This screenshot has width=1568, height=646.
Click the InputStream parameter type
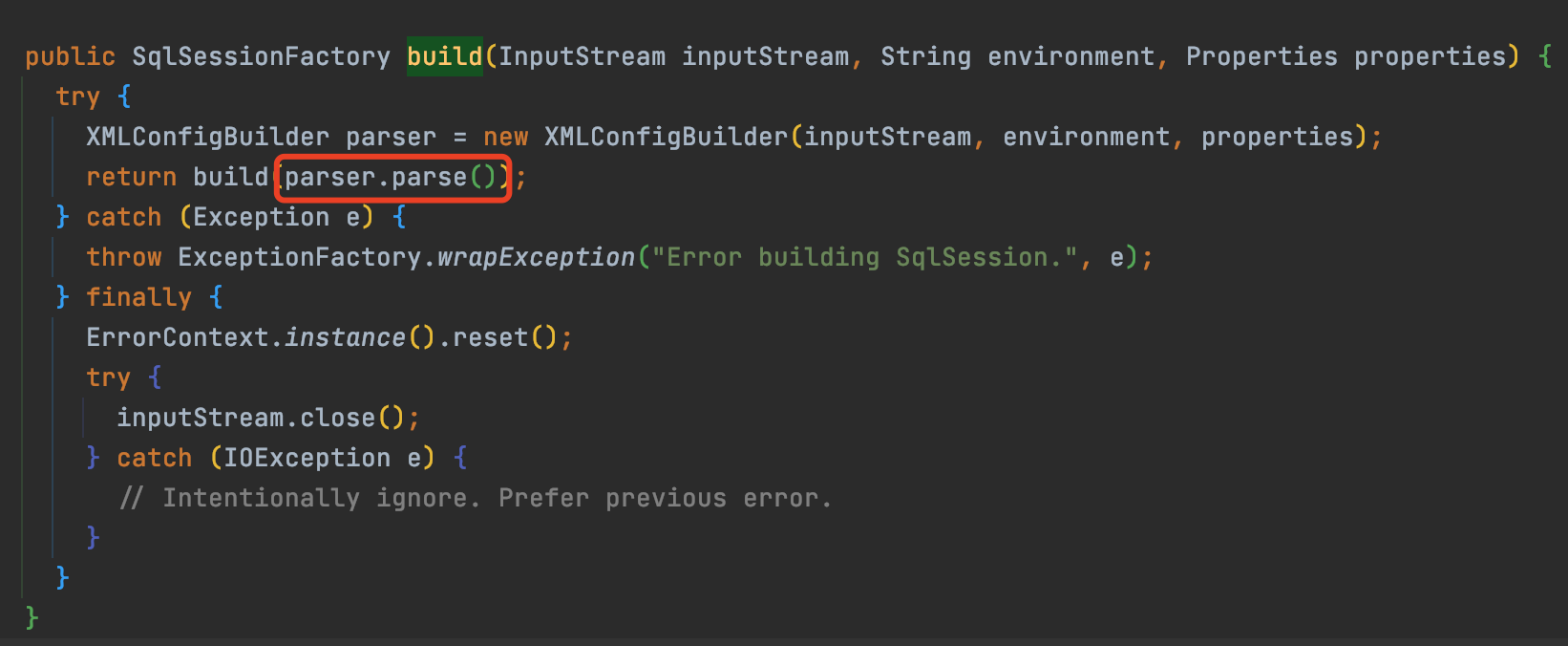tap(582, 56)
